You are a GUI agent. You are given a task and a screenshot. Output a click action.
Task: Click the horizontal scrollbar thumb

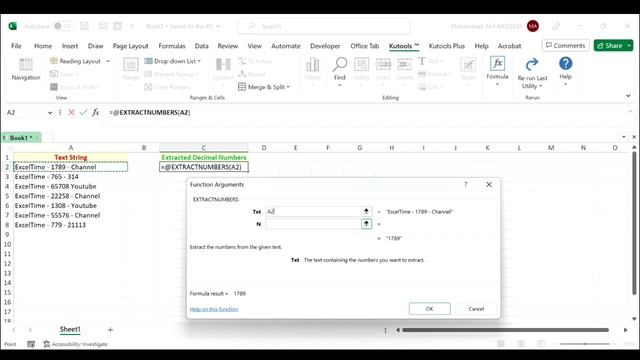coord(505,330)
